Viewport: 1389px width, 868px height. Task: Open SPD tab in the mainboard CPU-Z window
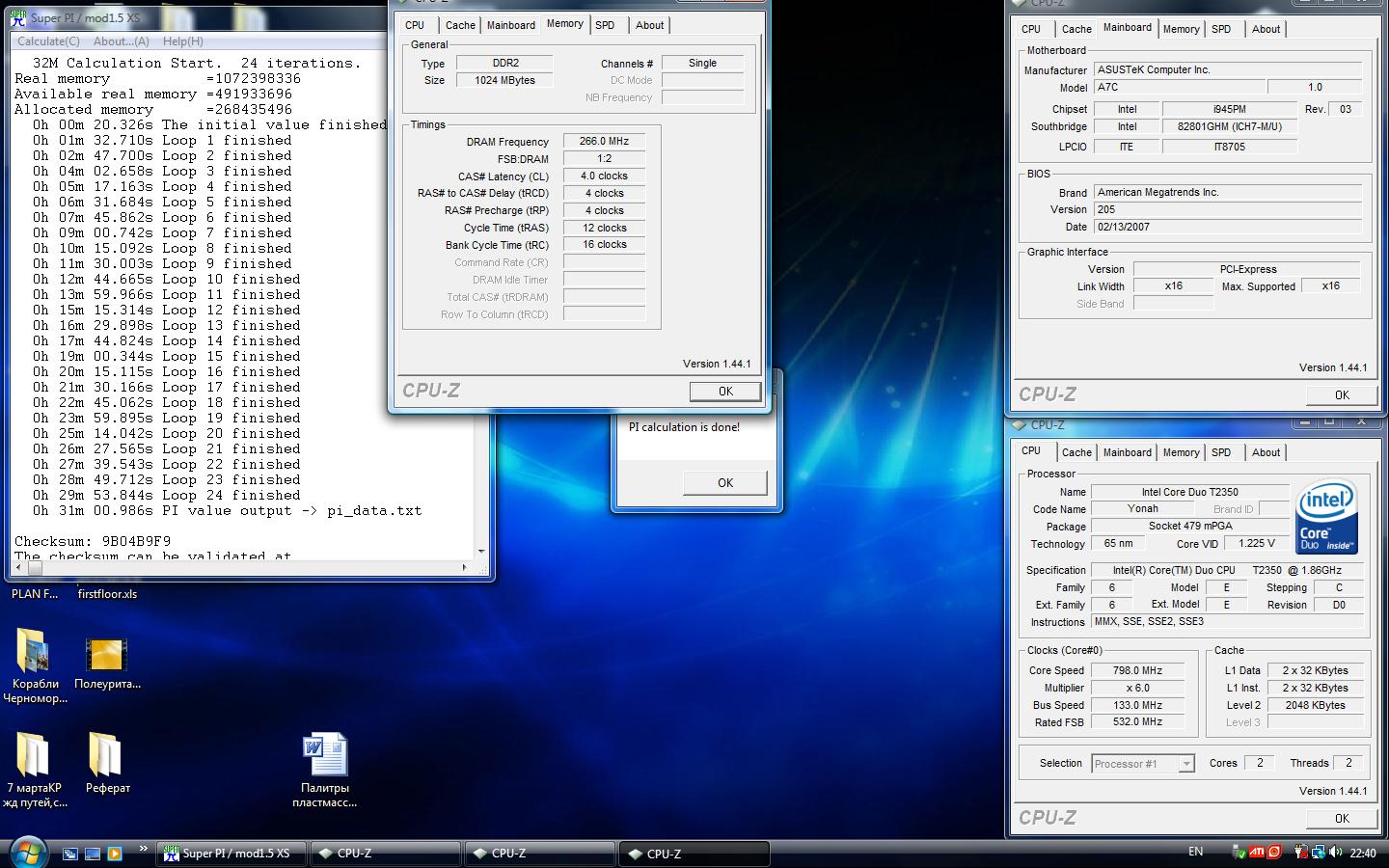click(x=1221, y=29)
